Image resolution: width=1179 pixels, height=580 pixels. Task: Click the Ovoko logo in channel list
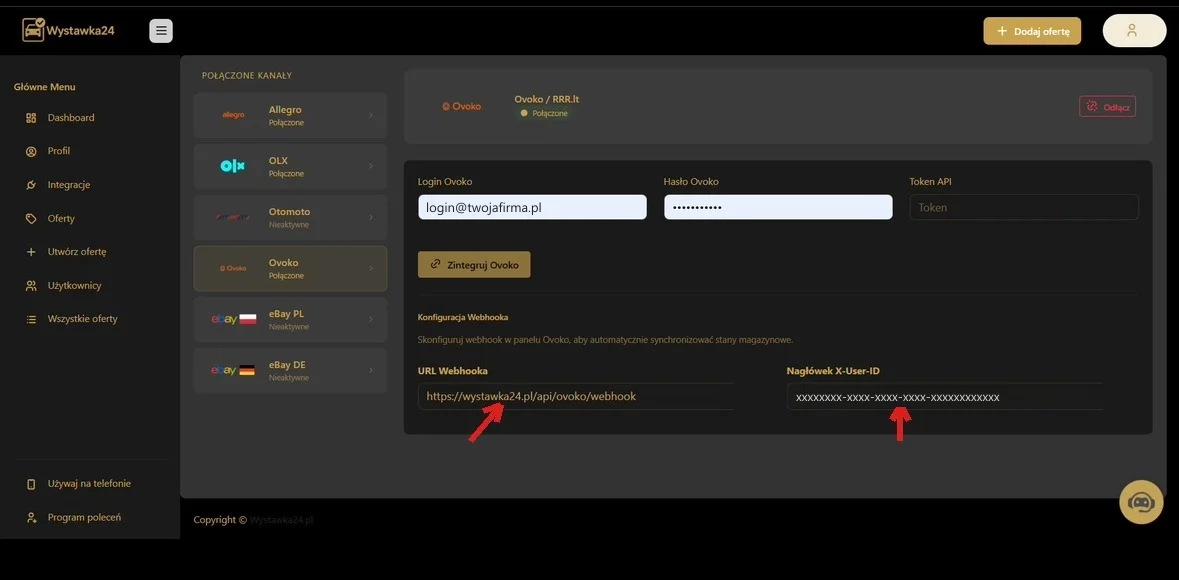coord(233,269)
